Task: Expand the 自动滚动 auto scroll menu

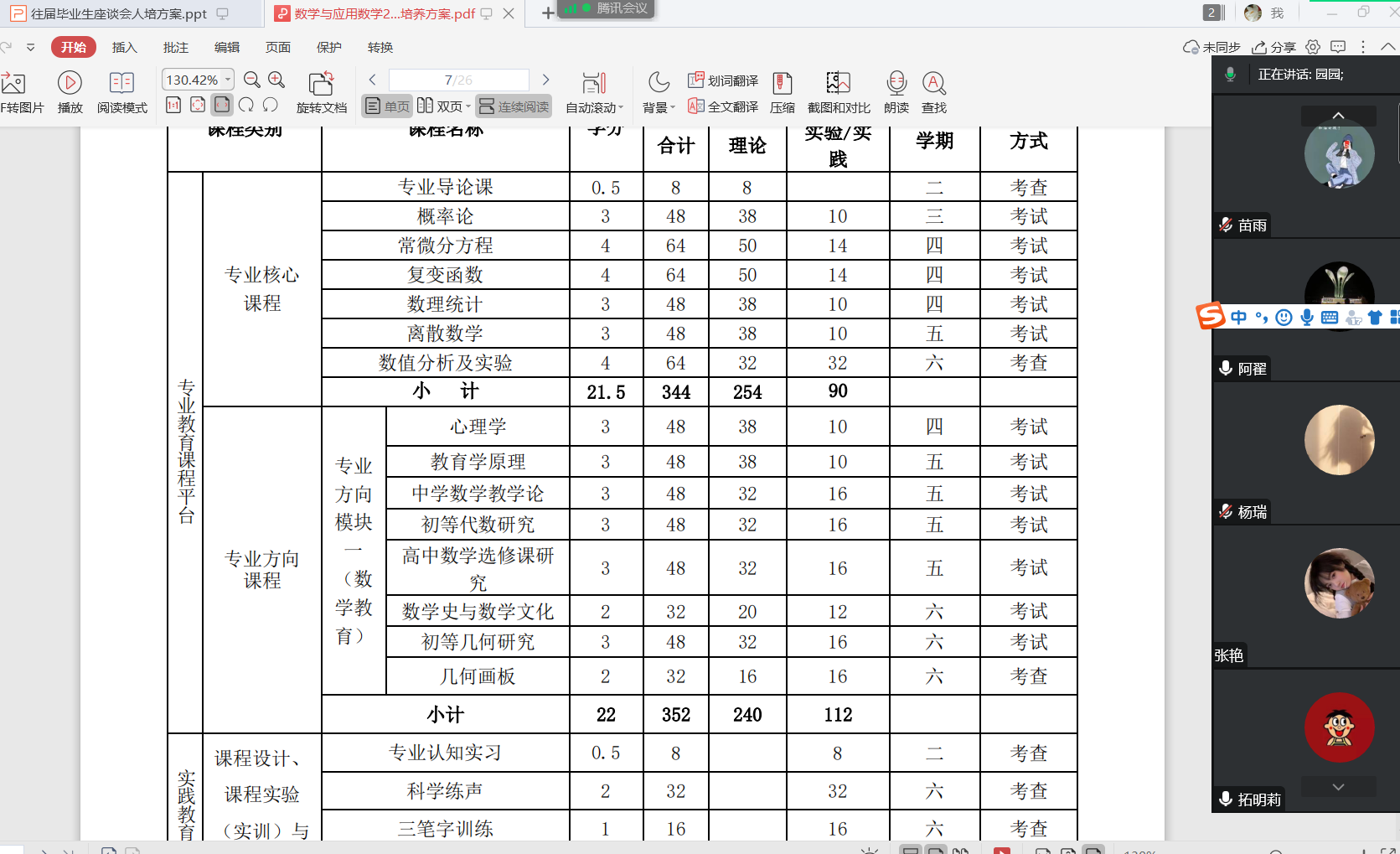Action: point(621,107)
